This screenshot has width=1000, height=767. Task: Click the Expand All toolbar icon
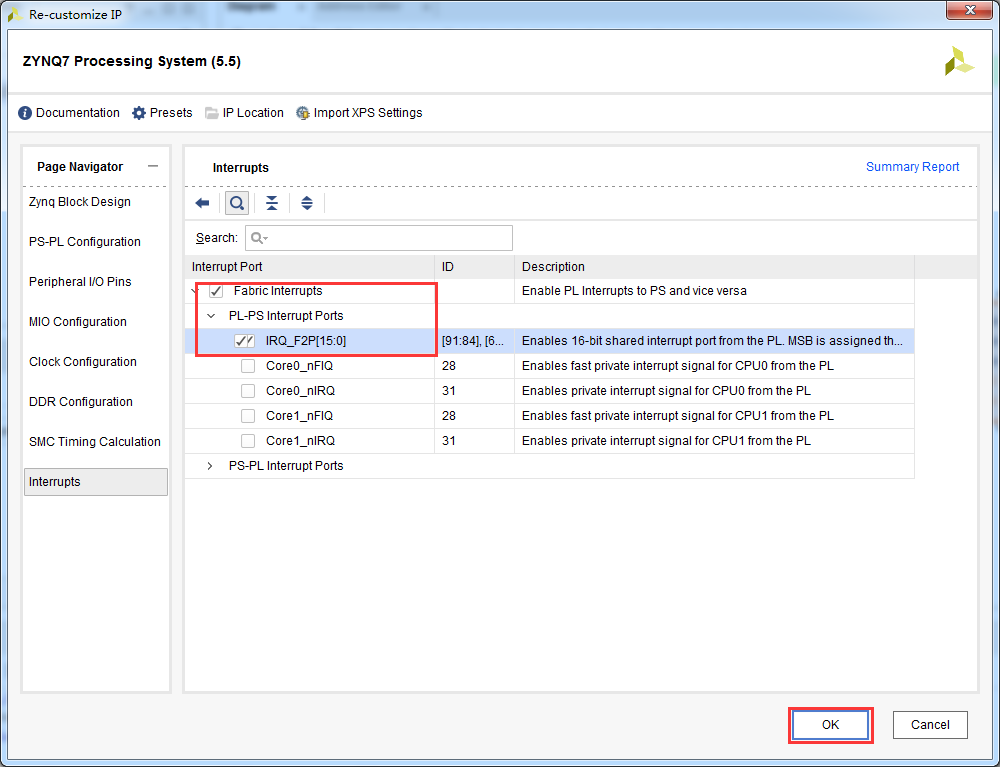(x=307, y=203)
